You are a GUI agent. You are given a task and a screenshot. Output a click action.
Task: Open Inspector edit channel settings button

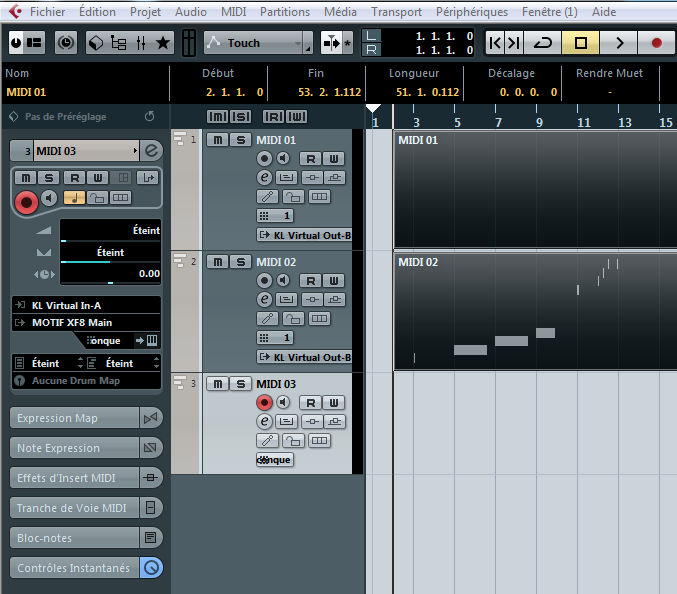pyautogui.click(x=152, y=151)
